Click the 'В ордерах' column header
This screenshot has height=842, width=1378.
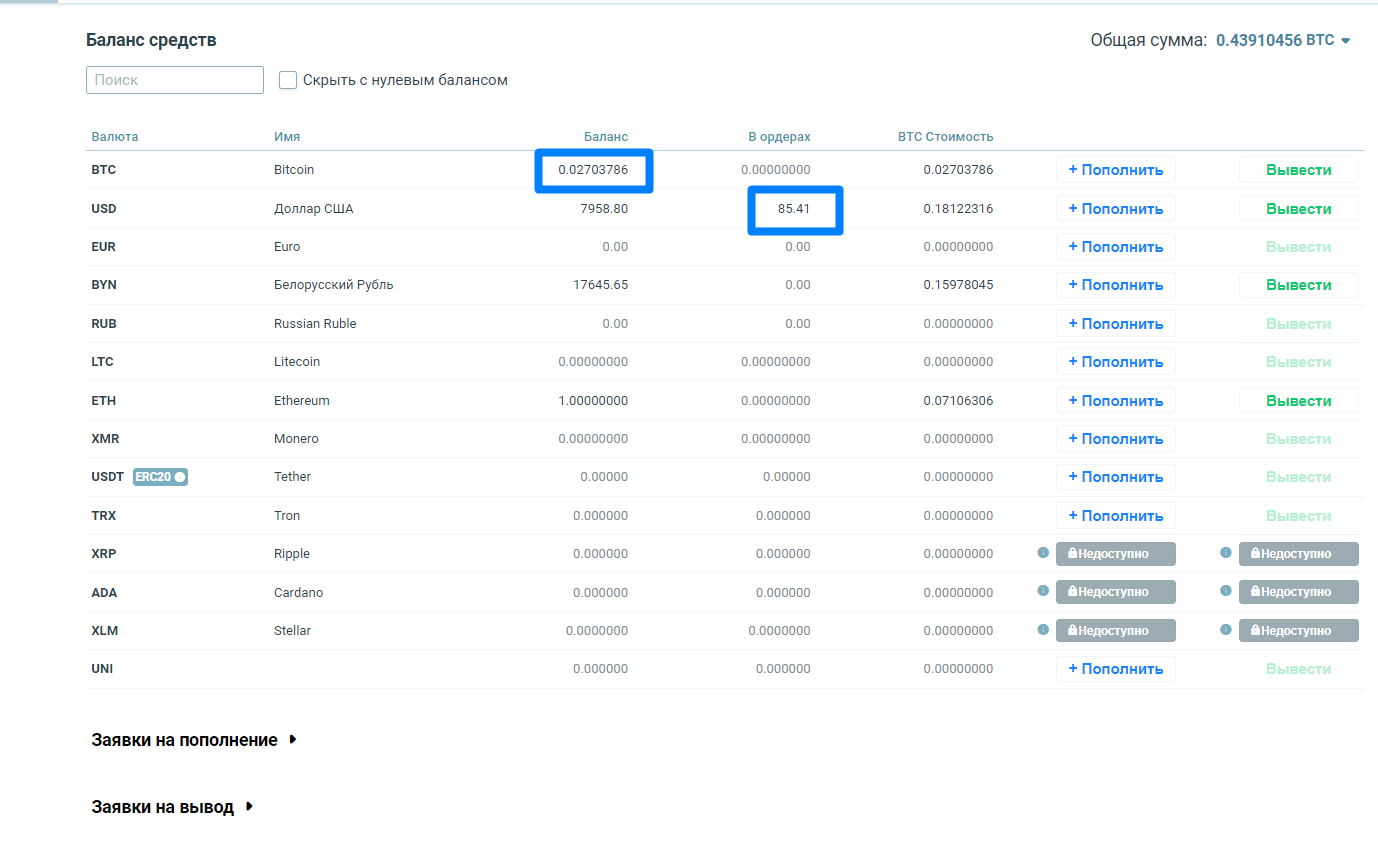[779, 137]
